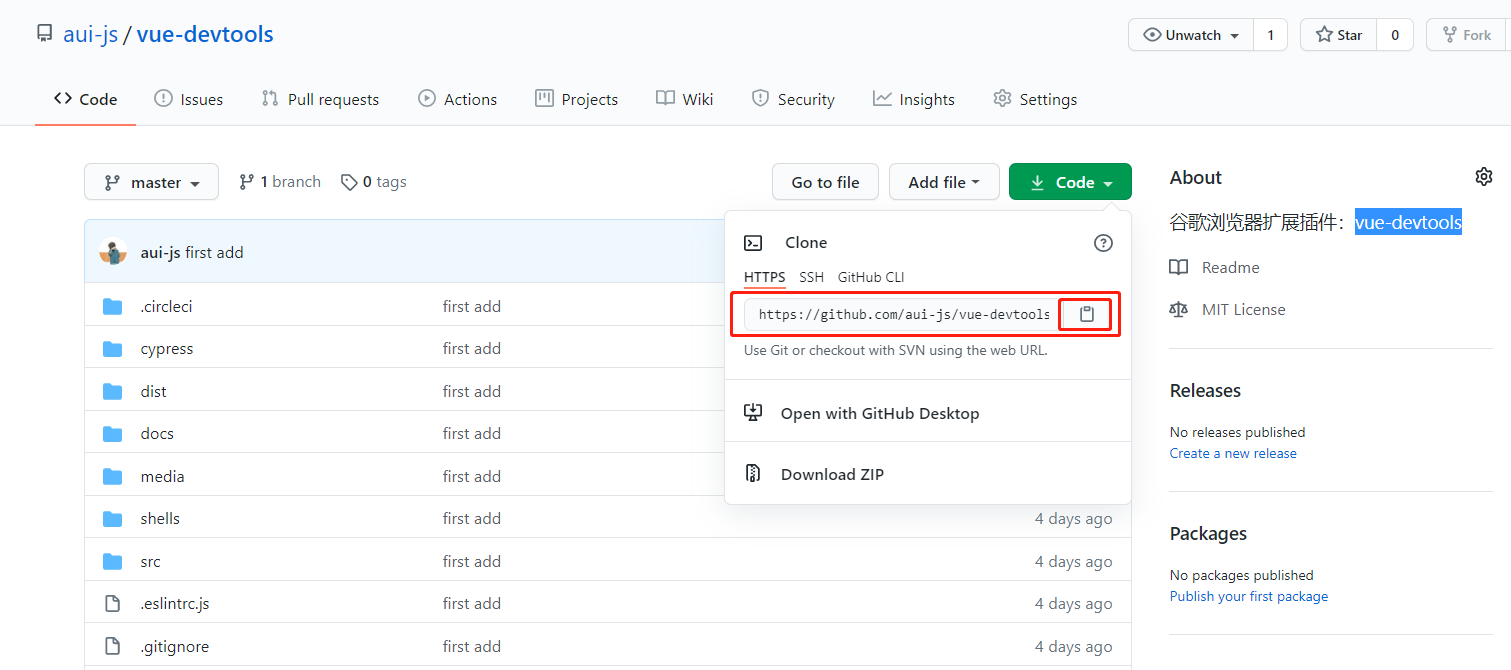The width and height of the screenshot is (1511, 670).
Task: View the 1 branch link
Action: point(280,182)
